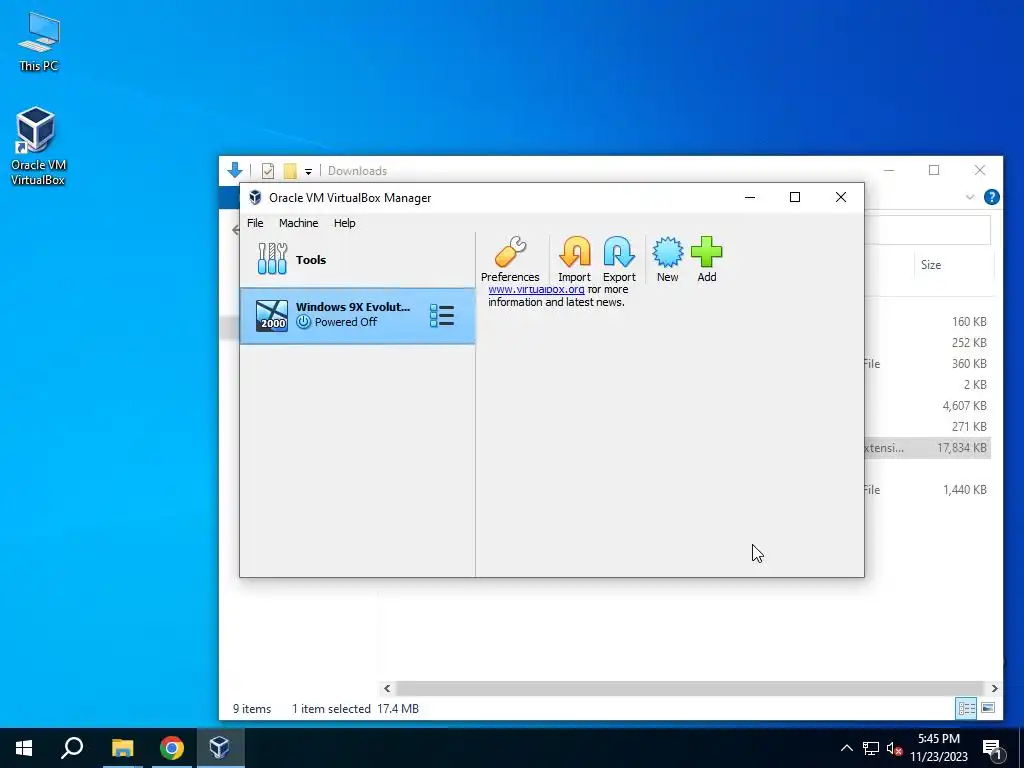Follow the www.virtualbox.org link
This screenshot has height=768, width=1024.
(x=536, y=289)
